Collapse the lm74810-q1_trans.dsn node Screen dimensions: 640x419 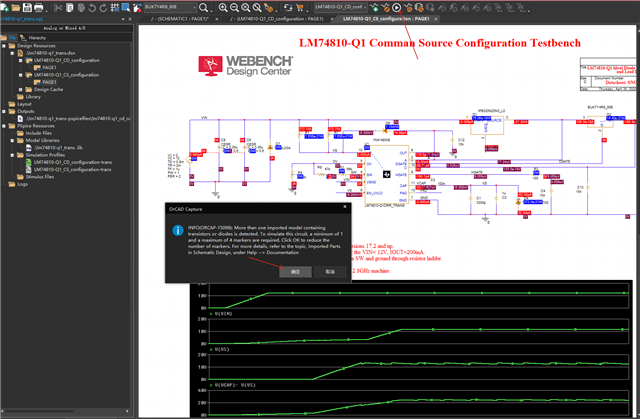pos(12,53)
